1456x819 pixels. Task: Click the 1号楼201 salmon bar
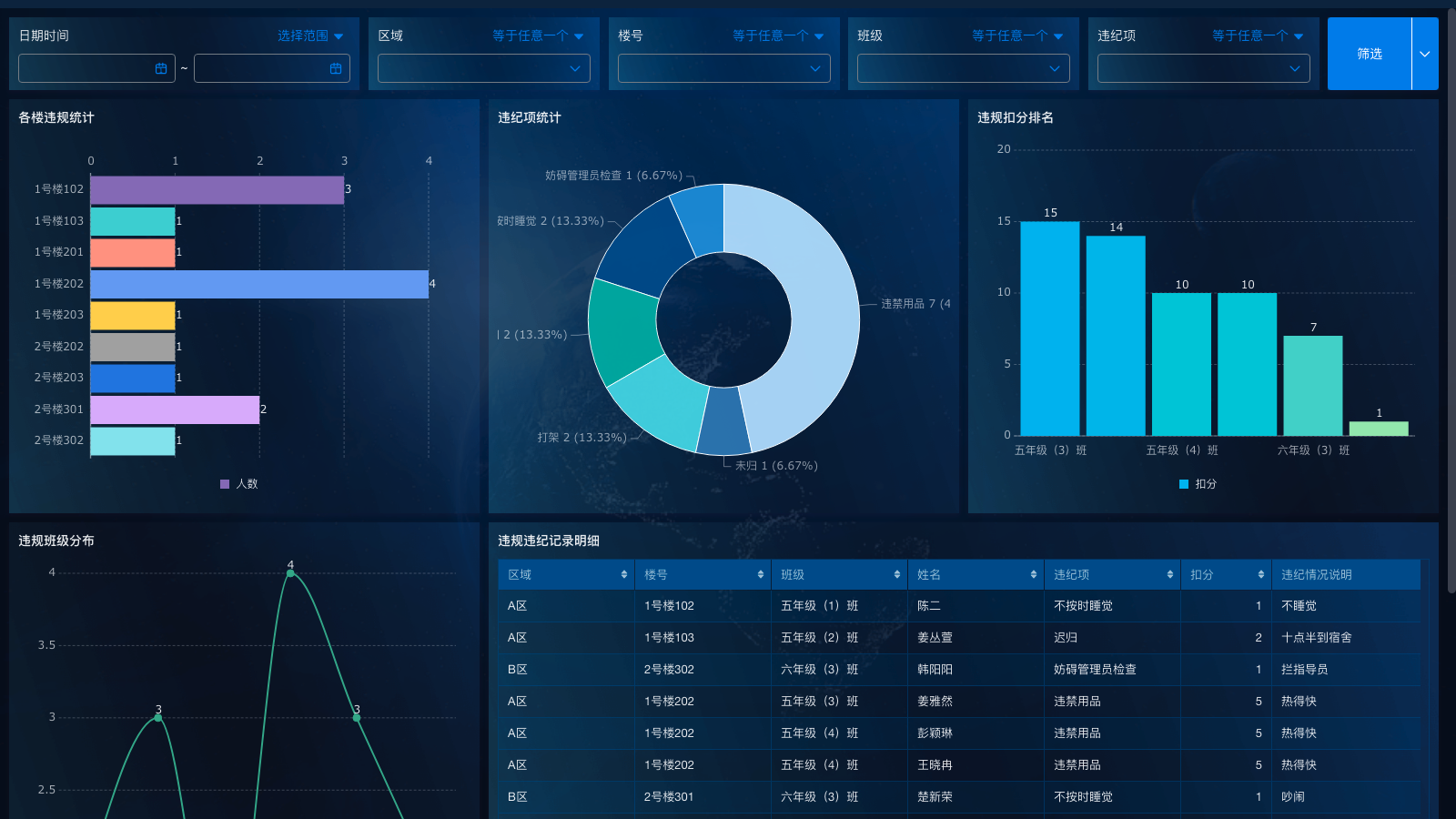[133, 252]
